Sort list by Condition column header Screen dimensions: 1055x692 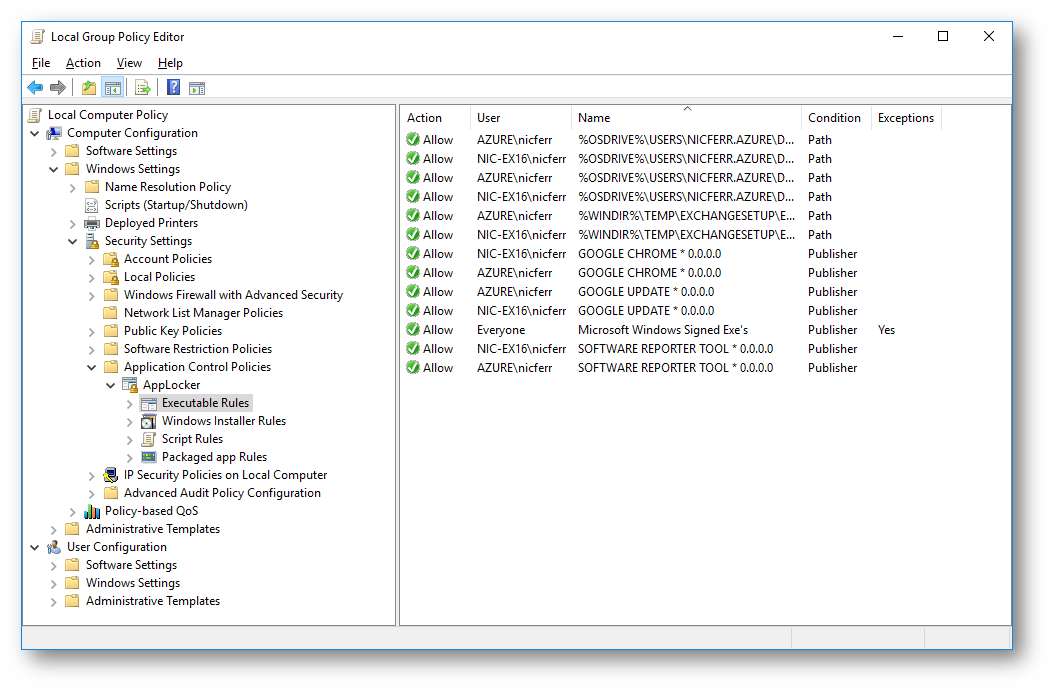click(x=834, y=118)
